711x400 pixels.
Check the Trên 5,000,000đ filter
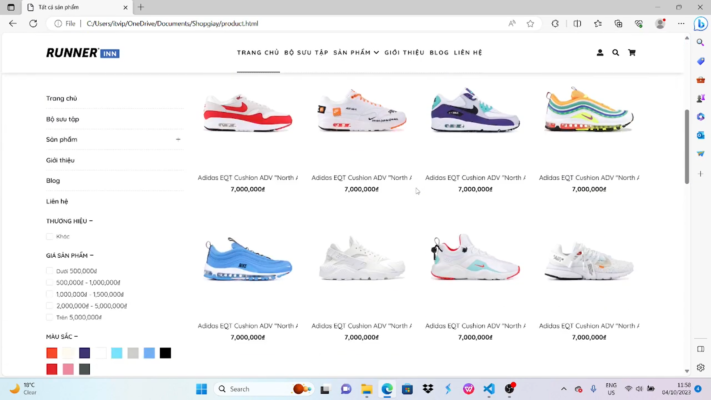pos(49,317)
